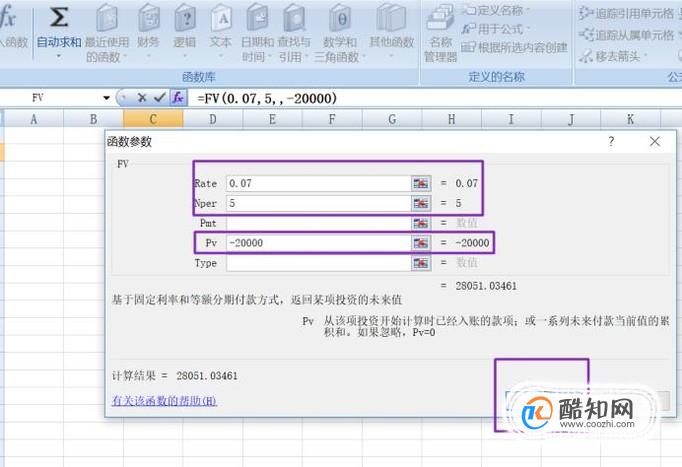Click the Nper input field
682x467 pixels.
[318, 203]
